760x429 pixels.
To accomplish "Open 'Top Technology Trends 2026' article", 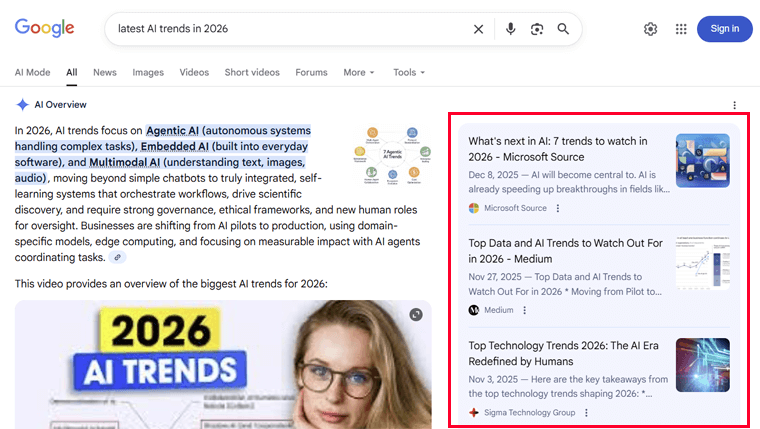I will (563, 353).
